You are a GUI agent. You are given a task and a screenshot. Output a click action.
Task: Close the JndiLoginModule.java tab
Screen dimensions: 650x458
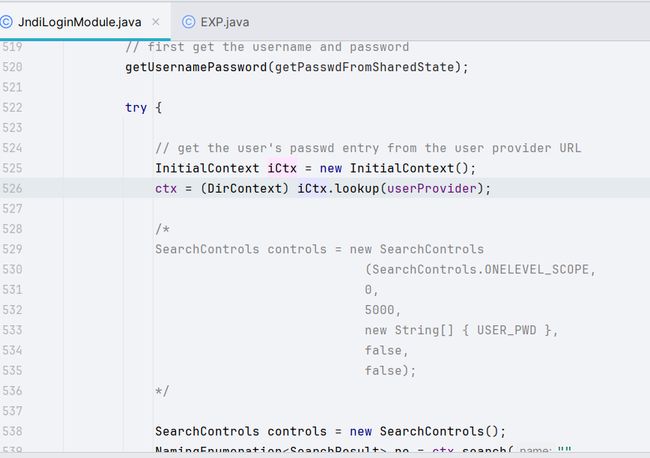tap(156, 22)
